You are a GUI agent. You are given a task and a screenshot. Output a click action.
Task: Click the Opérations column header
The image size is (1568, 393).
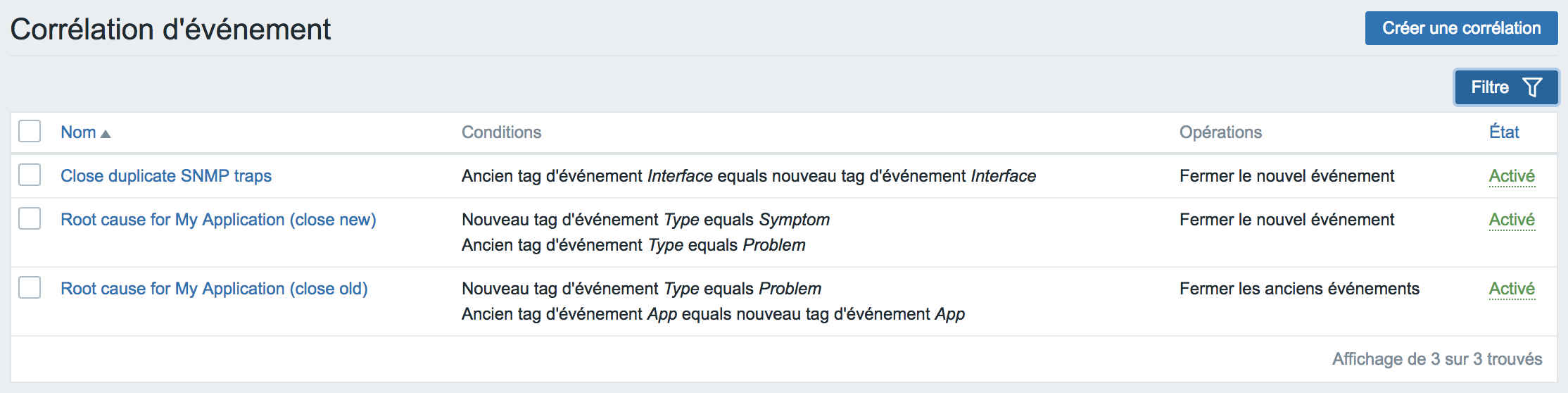pyautogui.click(x=1220, y=132)
